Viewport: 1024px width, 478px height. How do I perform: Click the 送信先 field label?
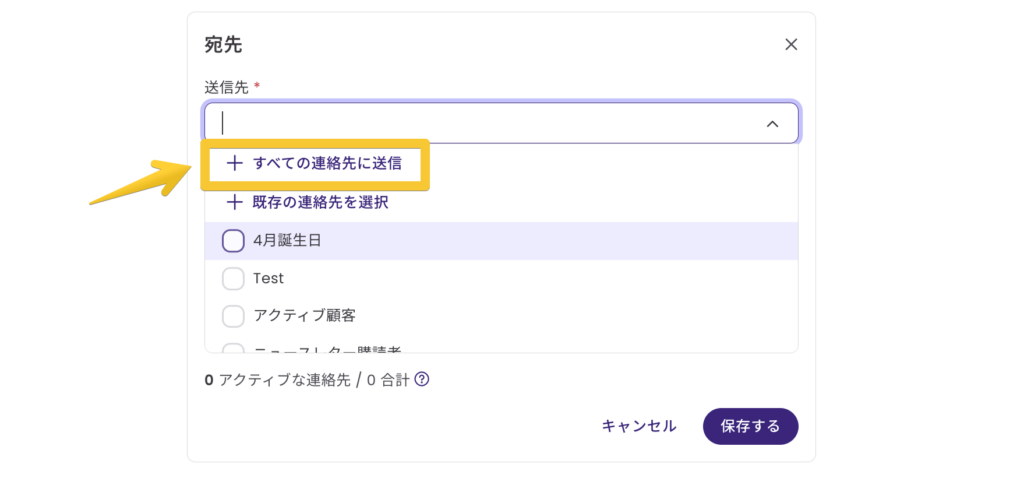[226, 87]
